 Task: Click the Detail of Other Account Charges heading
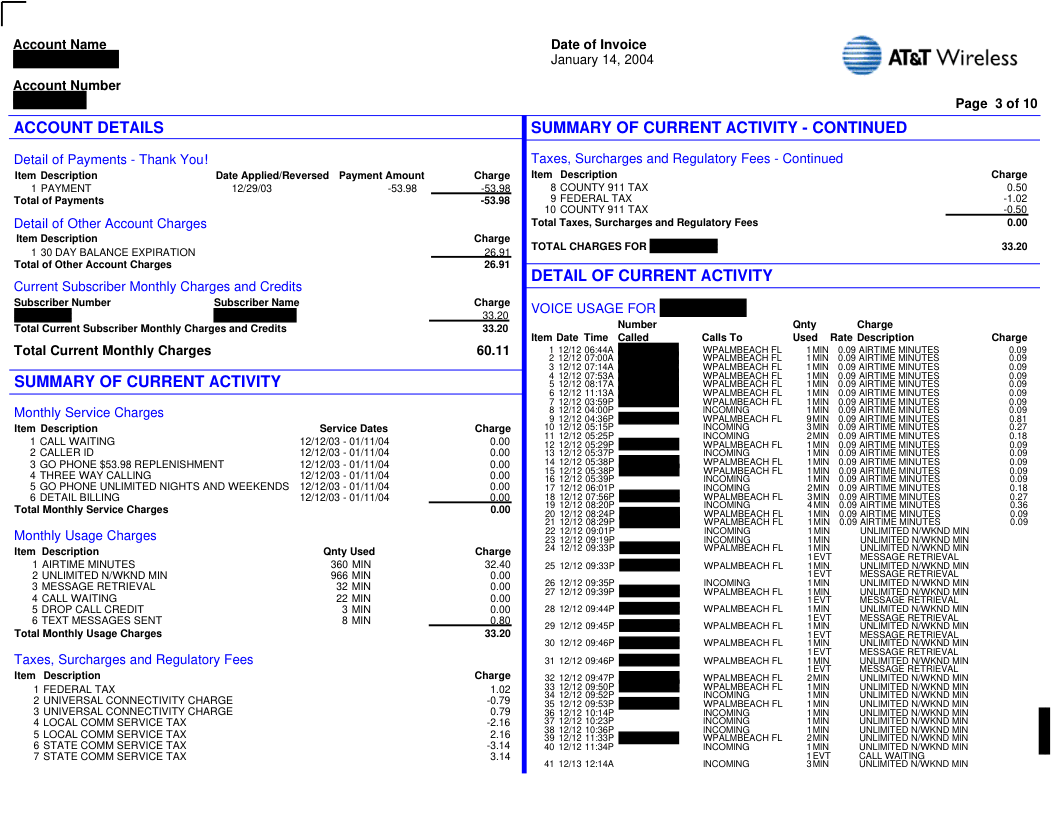tap(110, 224)
